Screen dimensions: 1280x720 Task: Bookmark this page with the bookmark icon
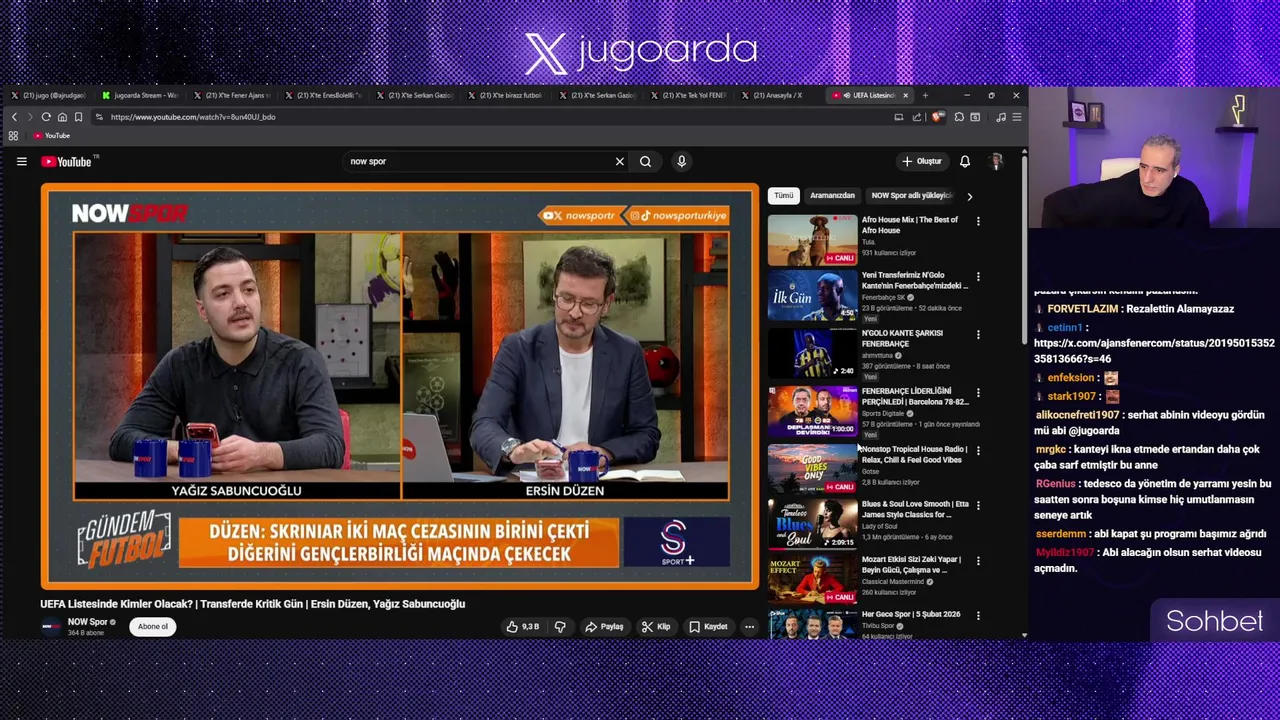click(x=78, y=117)
